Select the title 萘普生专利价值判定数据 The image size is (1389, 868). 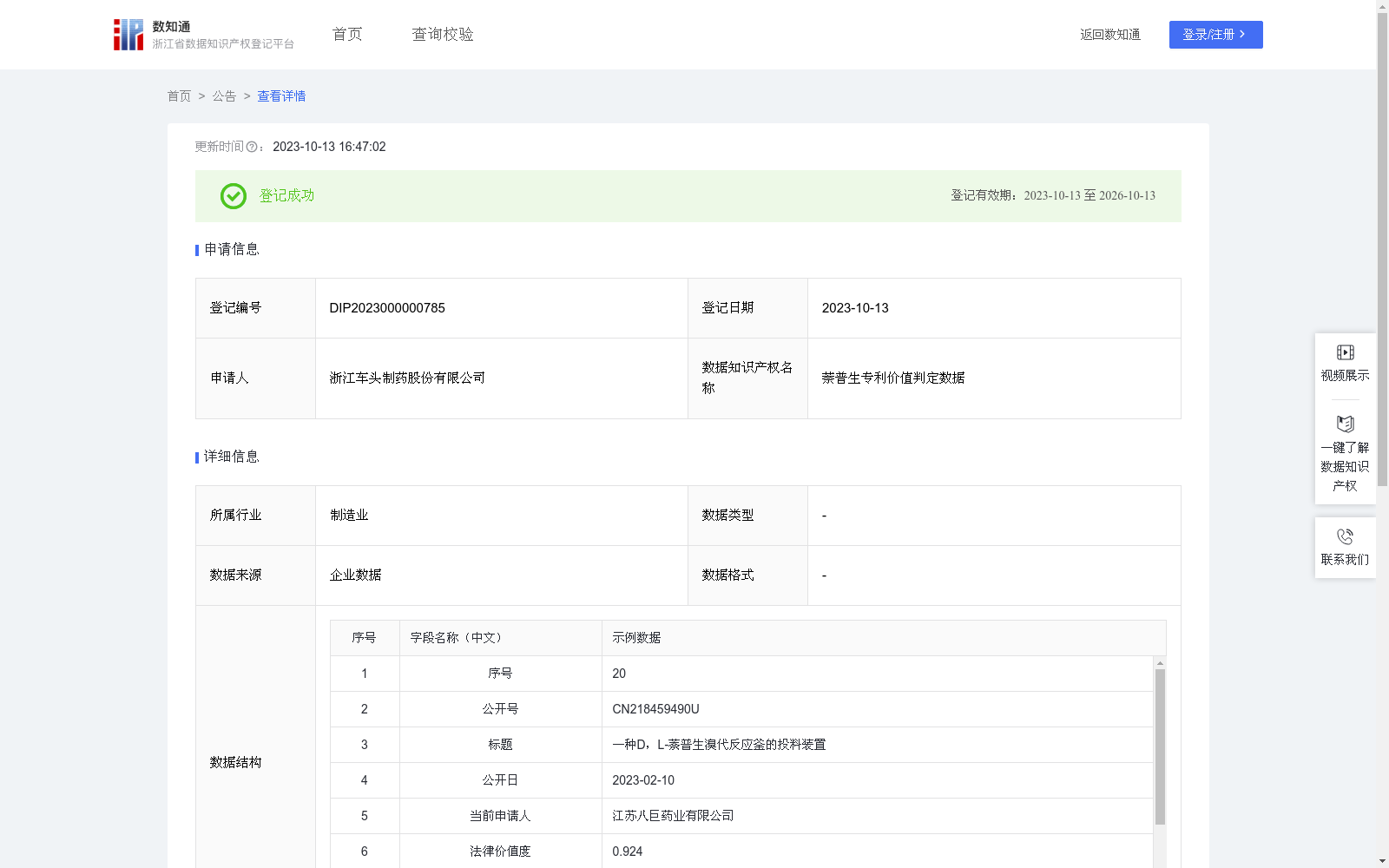[x=893, y=378]
